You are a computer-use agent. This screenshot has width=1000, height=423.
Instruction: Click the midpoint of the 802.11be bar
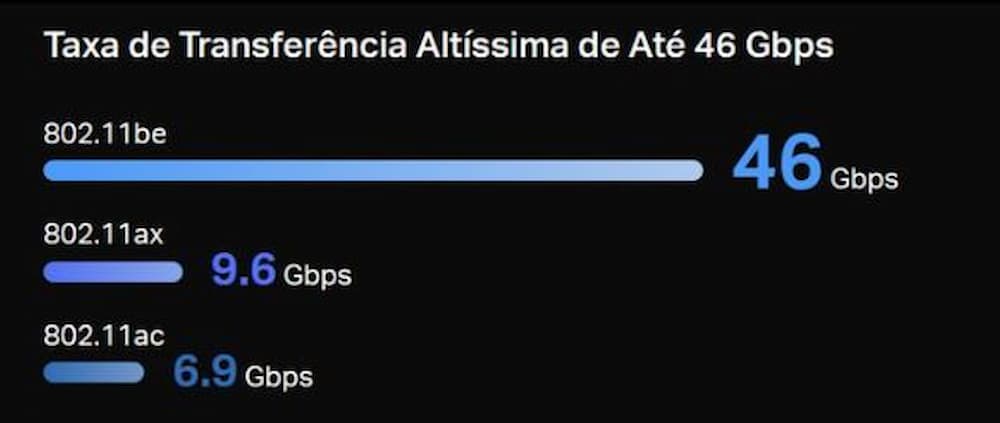[373, 171]
